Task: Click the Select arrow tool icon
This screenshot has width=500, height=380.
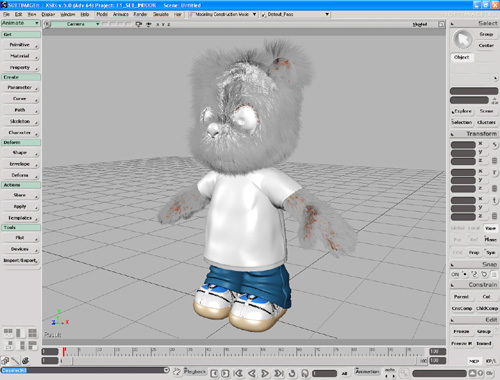Action: click(x=463, y=39)
